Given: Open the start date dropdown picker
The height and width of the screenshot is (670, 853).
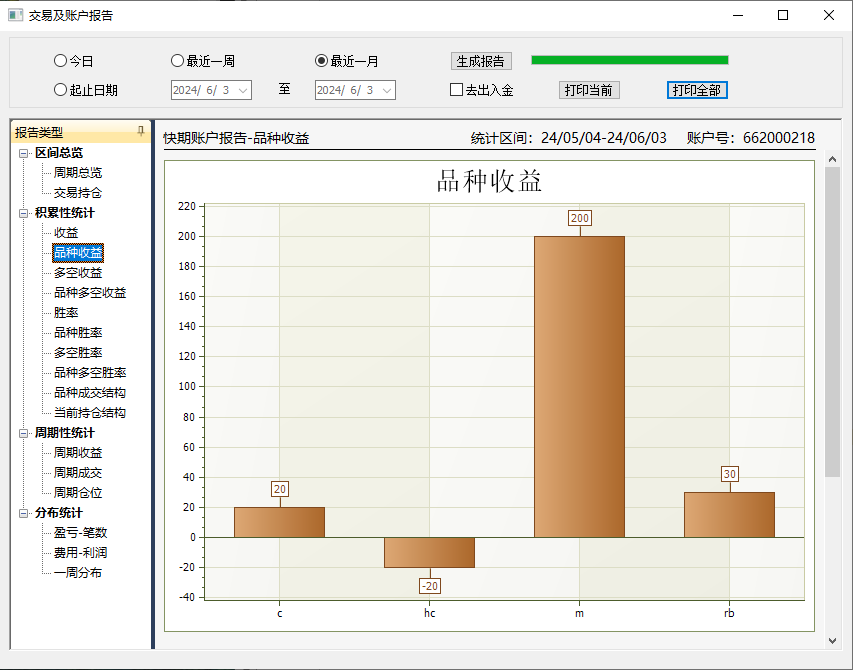Looking at the screenshot, I should (242, 91).
